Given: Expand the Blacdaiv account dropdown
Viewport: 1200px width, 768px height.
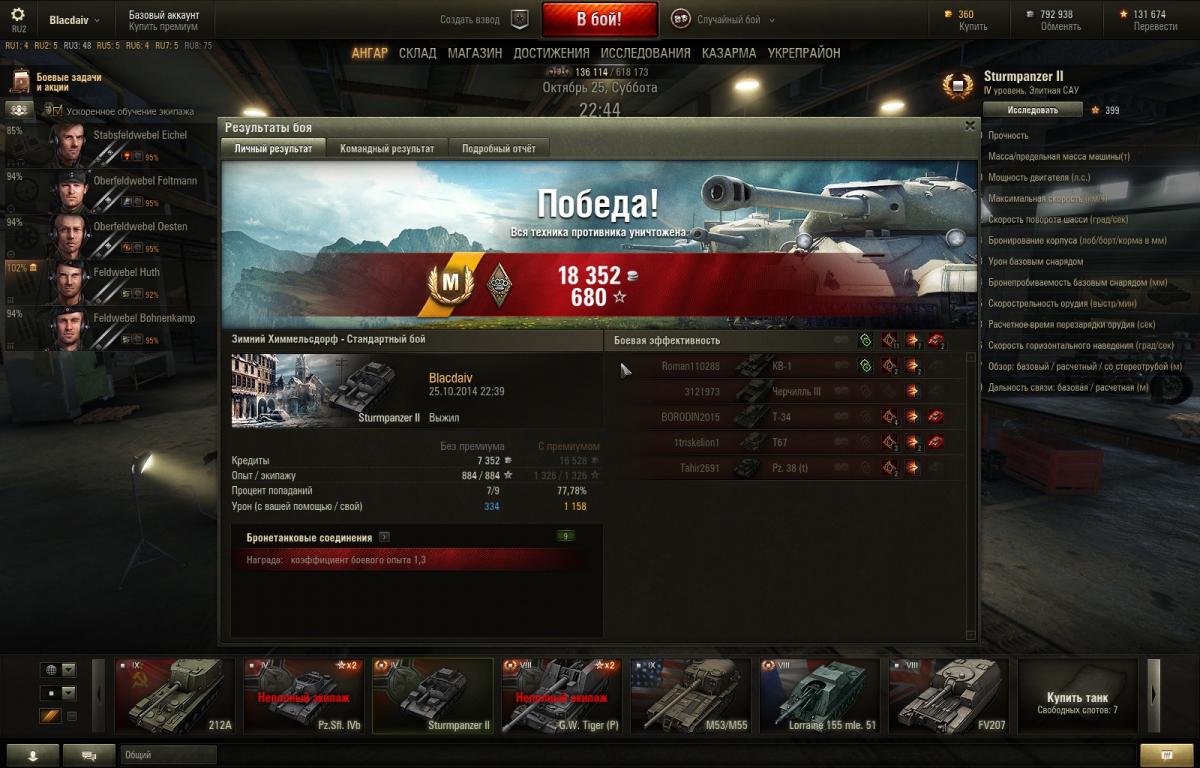Looking at the screenshot, I should click(75, 20).
